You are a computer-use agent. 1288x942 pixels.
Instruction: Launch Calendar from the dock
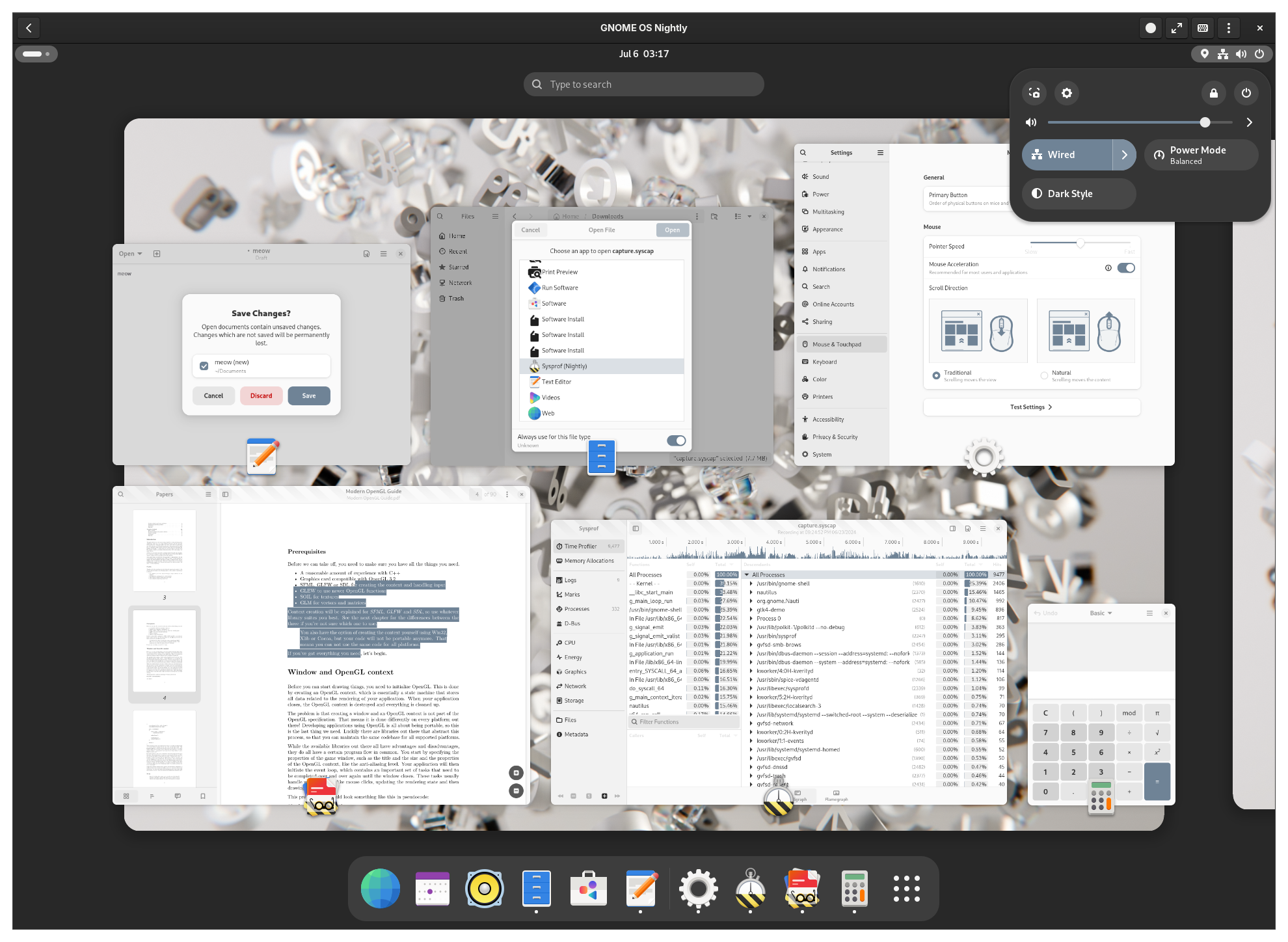433,889
